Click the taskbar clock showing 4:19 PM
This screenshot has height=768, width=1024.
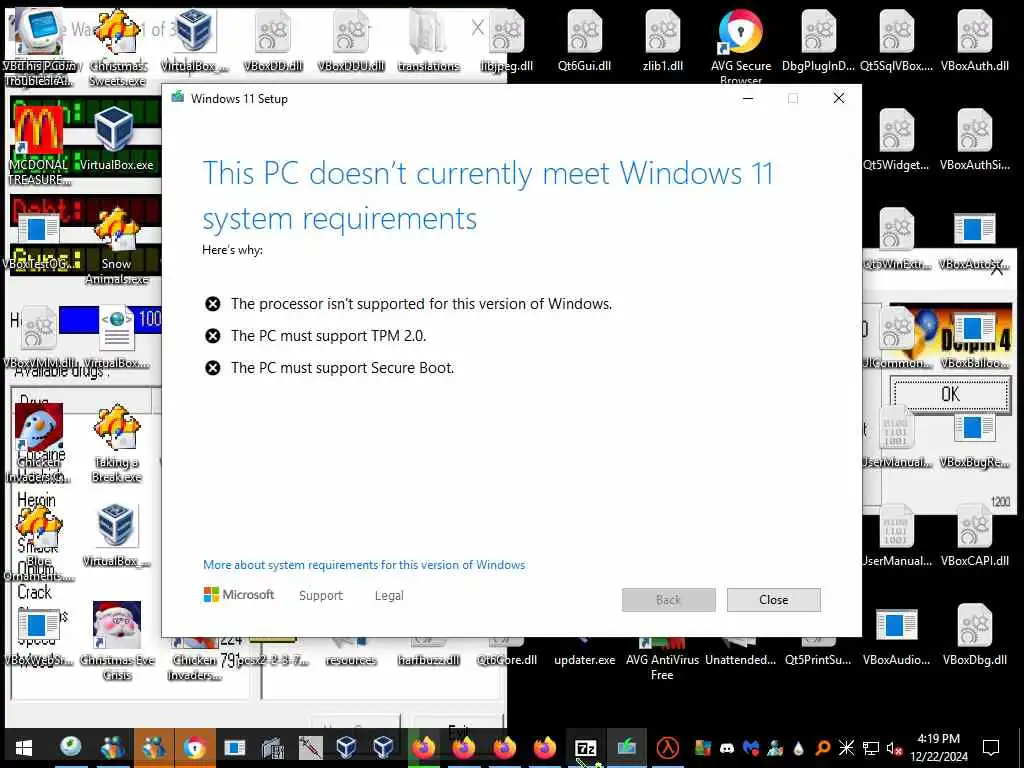pyautogui.click(x=938, y=748)
